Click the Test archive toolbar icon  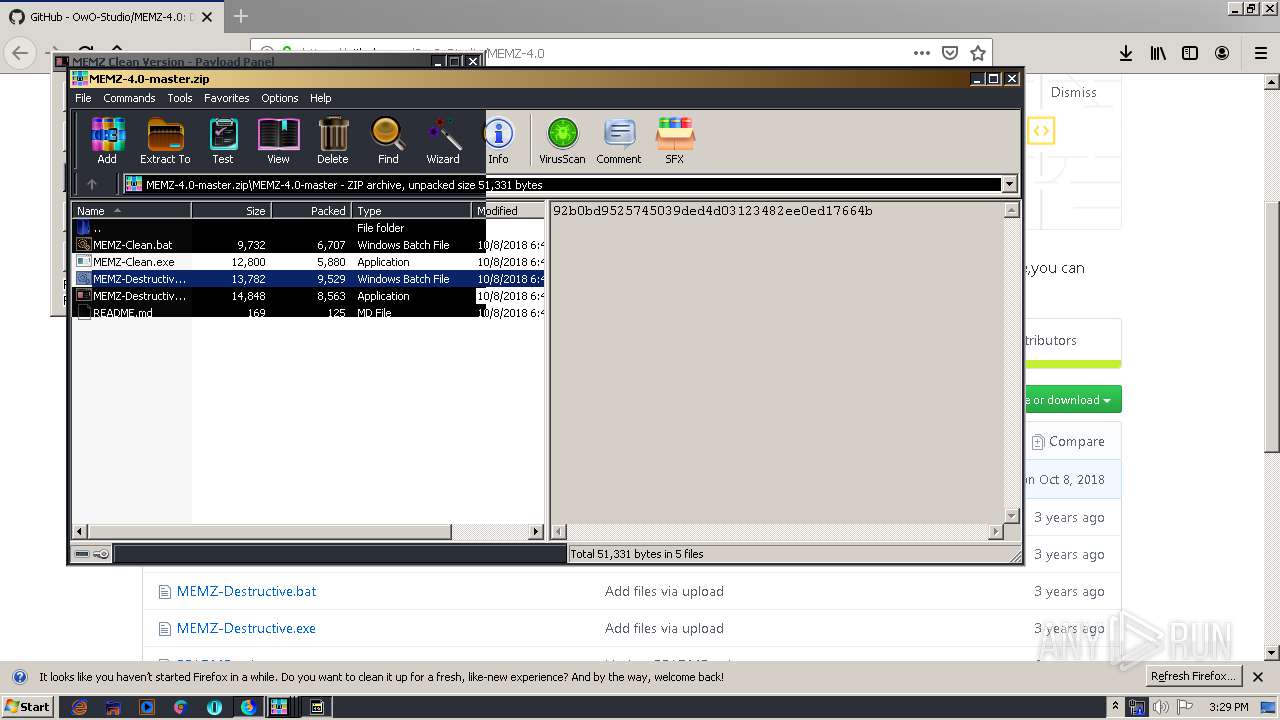coord(223,140)
